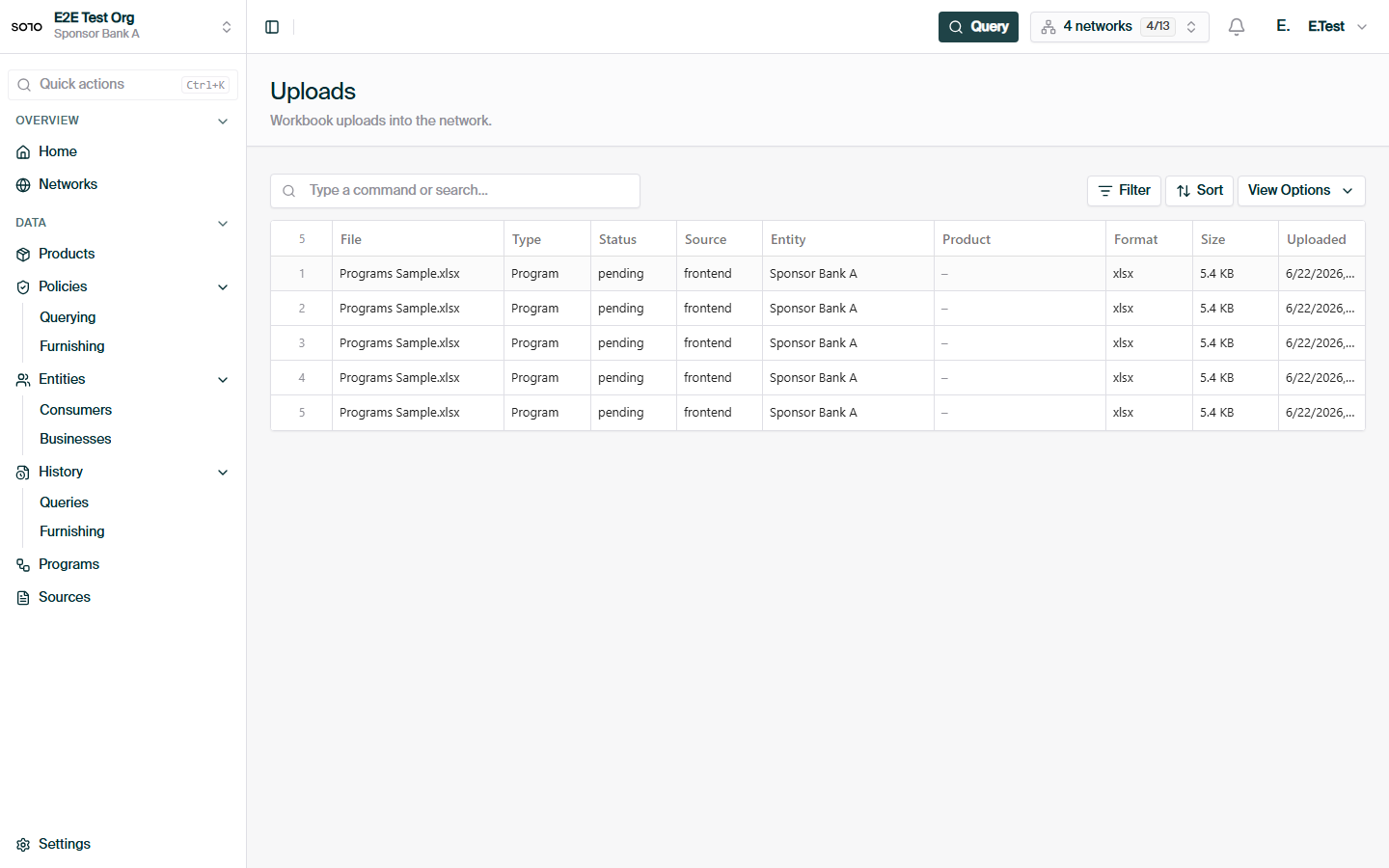Screen dimensions: 1389x868
Task: Click the Query button
Action: click(x=978, y=27)
